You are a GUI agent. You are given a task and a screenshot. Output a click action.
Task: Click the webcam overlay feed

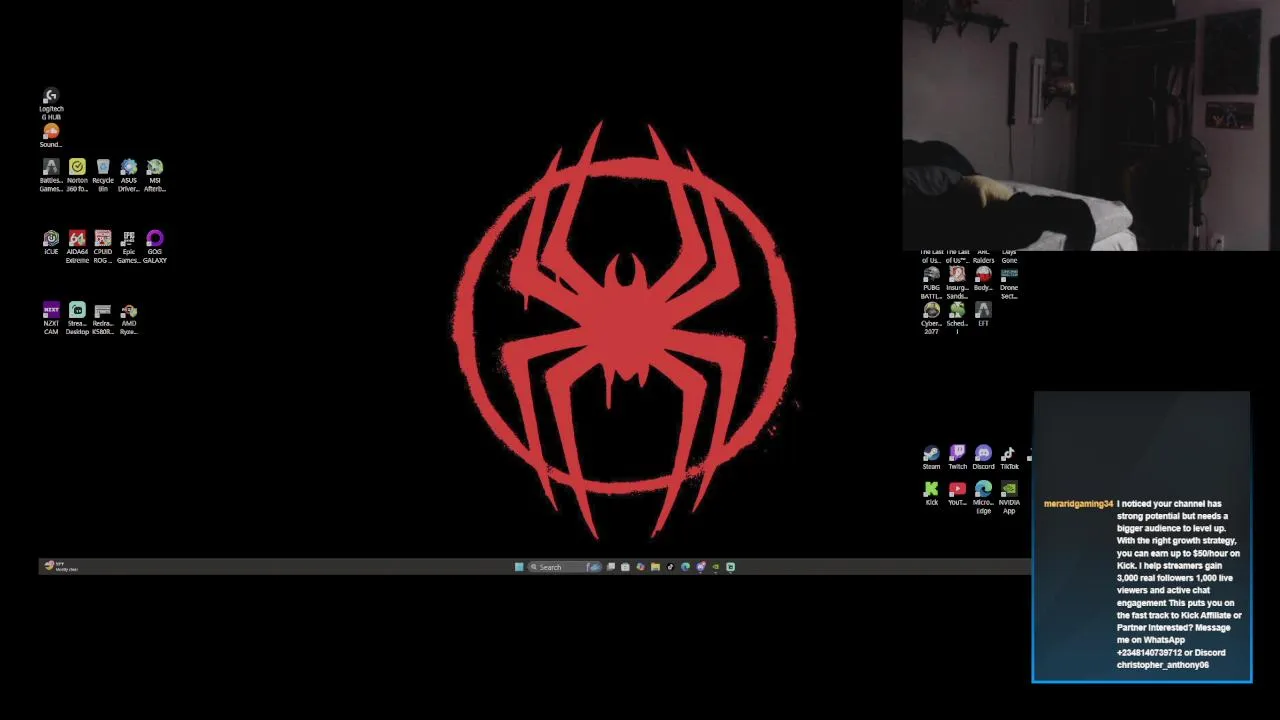pos(1091,125)
